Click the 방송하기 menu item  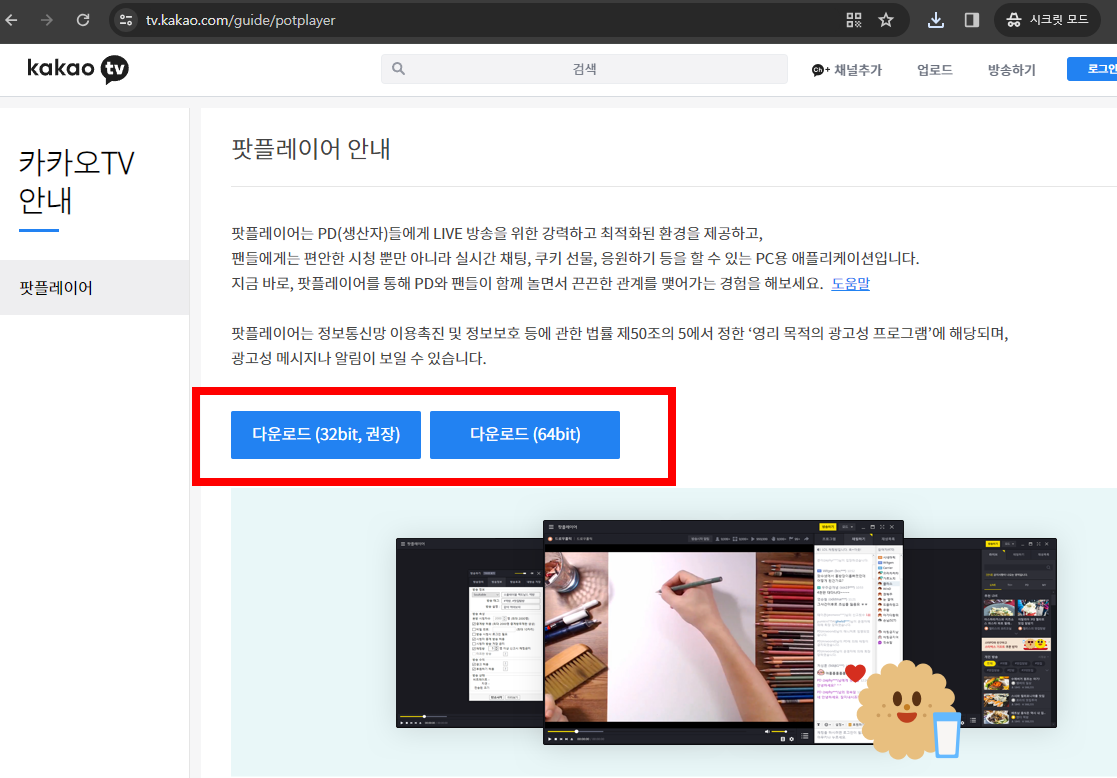1011,69
